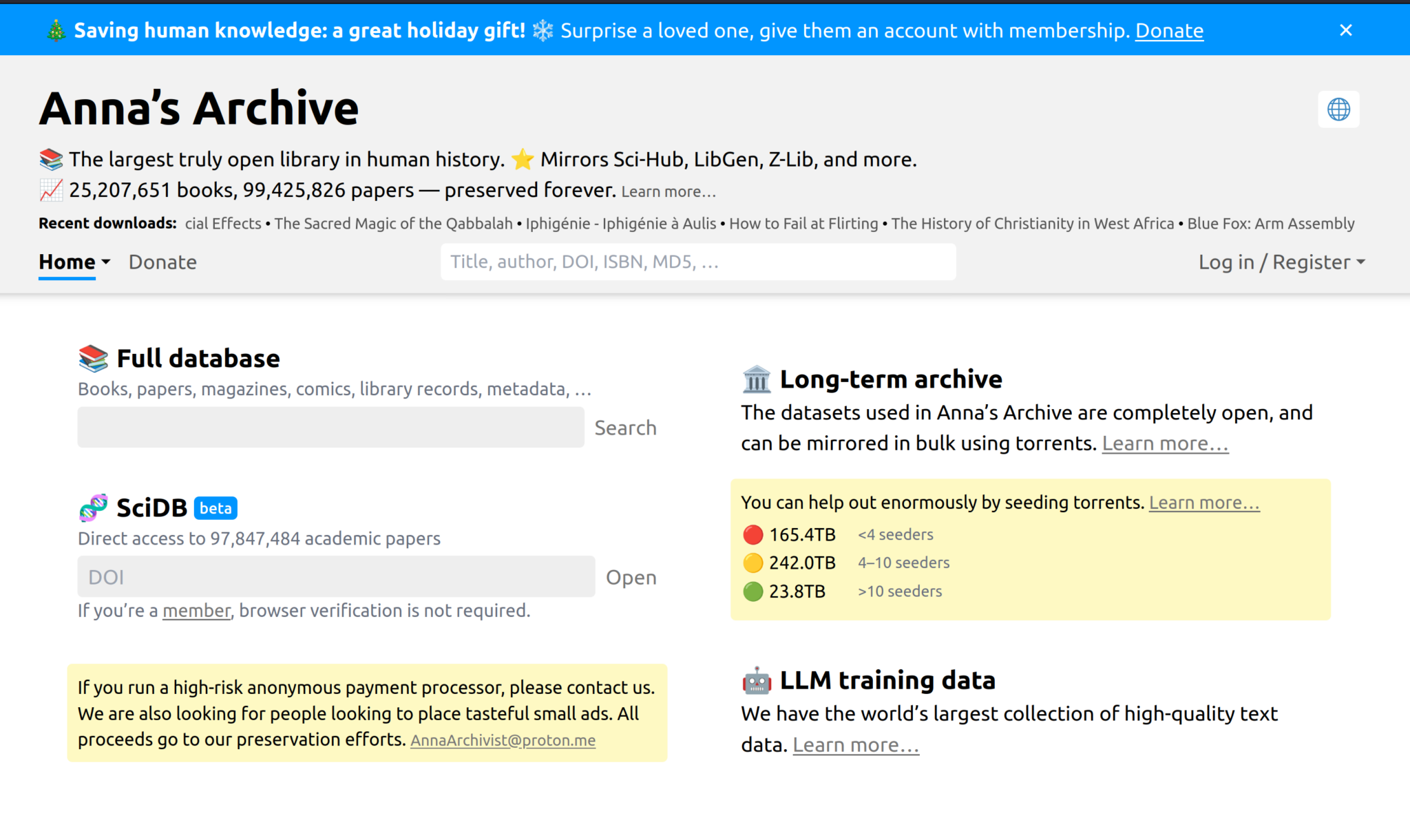
Task: Click the title and author search field
Action: click(697, 262)
